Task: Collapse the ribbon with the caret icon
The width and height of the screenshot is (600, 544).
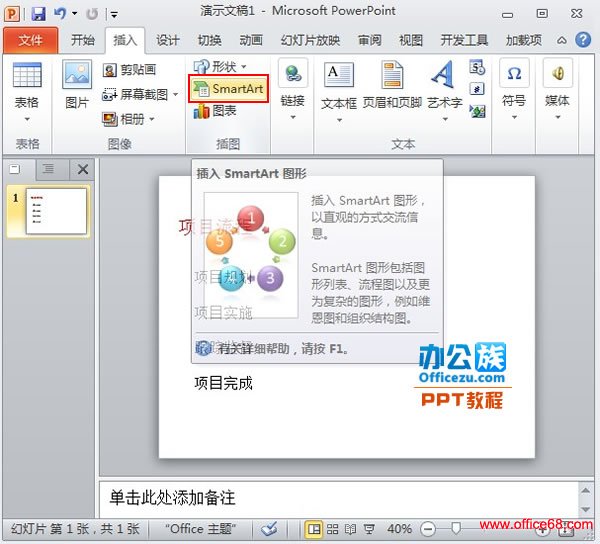Action: (561, 40)
